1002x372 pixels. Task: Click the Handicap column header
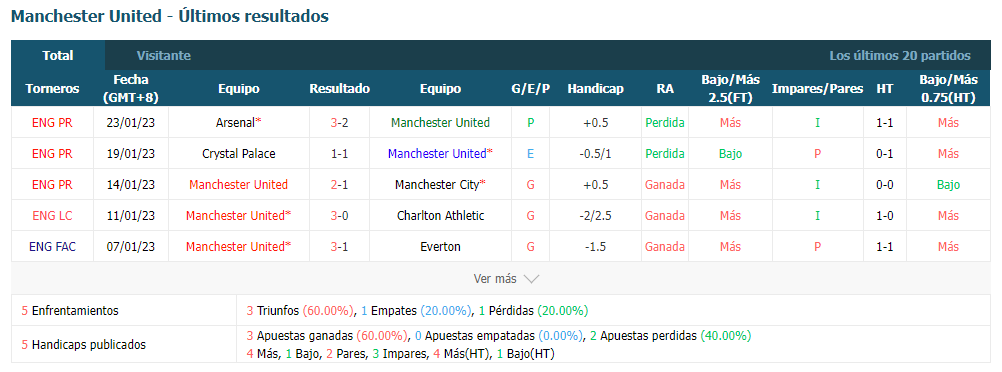pos(595,89)
